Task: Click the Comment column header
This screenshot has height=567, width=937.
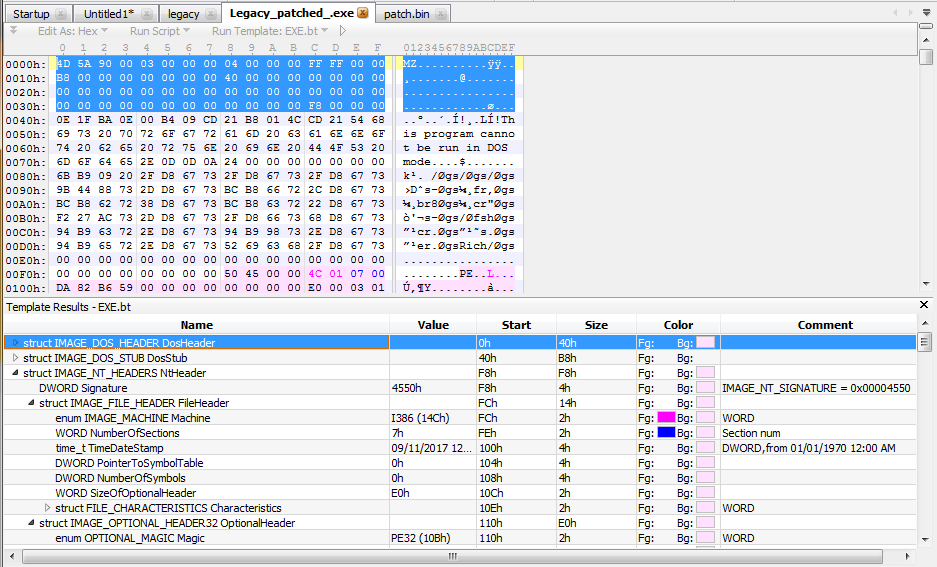Action: [824, 325]
